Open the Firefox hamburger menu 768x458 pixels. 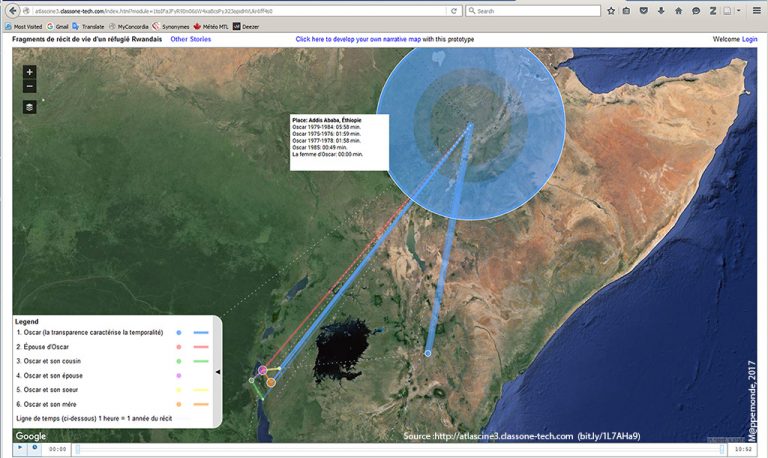point(753,11)
